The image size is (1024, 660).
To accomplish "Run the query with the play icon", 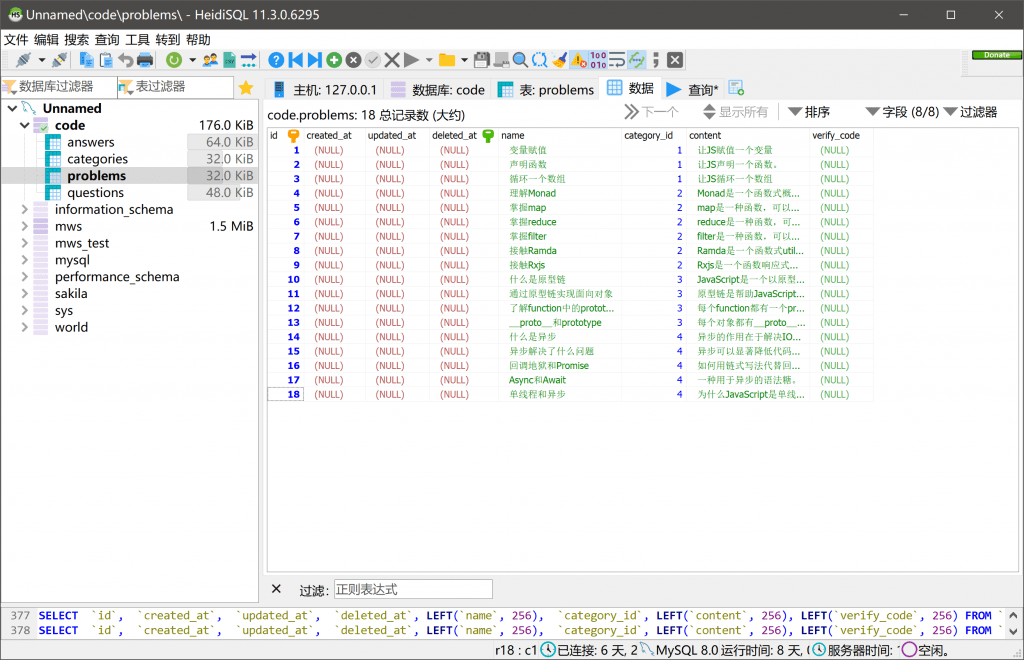I will pyautogui.click(x=411, y=60).
